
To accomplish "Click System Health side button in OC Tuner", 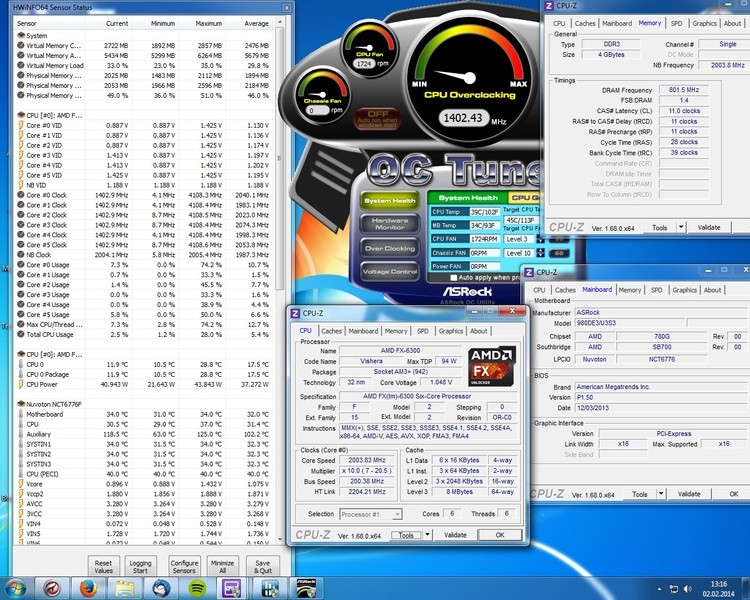I will point(390,201).
